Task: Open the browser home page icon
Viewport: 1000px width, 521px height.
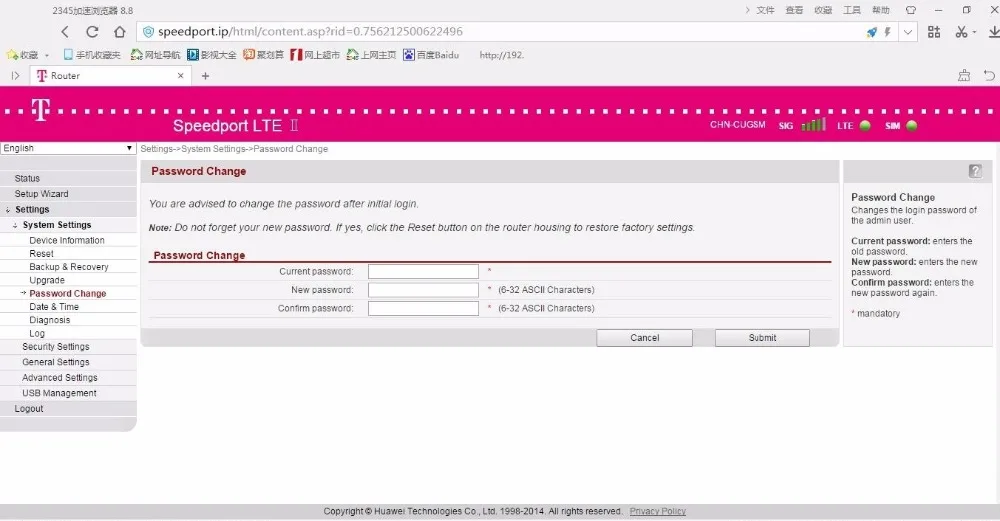Action: pyautogui.click(x=119, y=32)
